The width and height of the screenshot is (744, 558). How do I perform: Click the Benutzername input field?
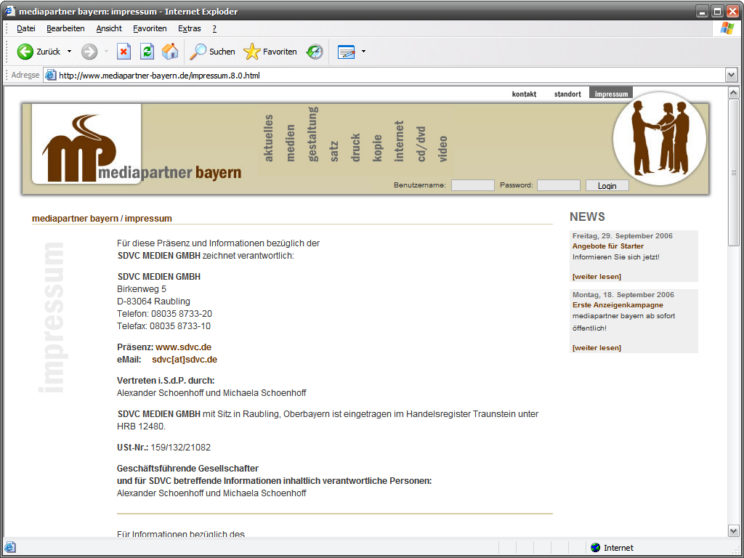[x=473, y=185]
